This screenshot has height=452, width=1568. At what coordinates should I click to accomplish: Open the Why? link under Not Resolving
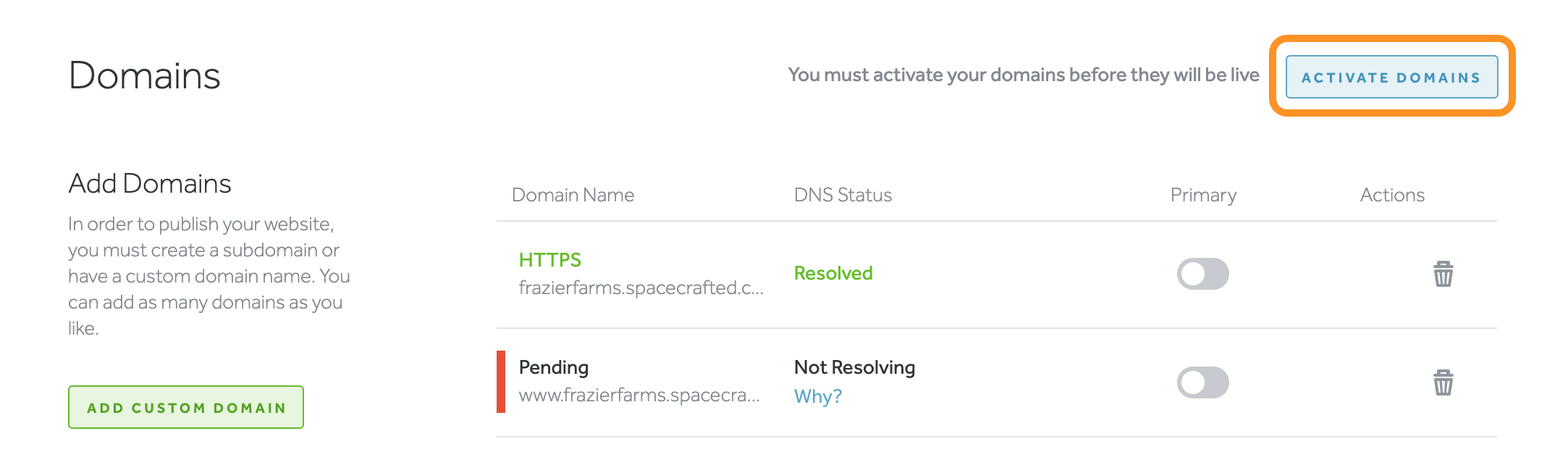(817, 396)
